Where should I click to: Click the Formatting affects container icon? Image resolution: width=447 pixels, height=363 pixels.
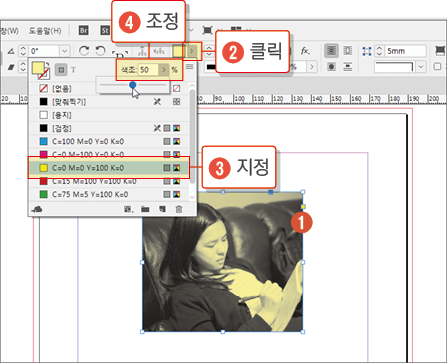61,70
